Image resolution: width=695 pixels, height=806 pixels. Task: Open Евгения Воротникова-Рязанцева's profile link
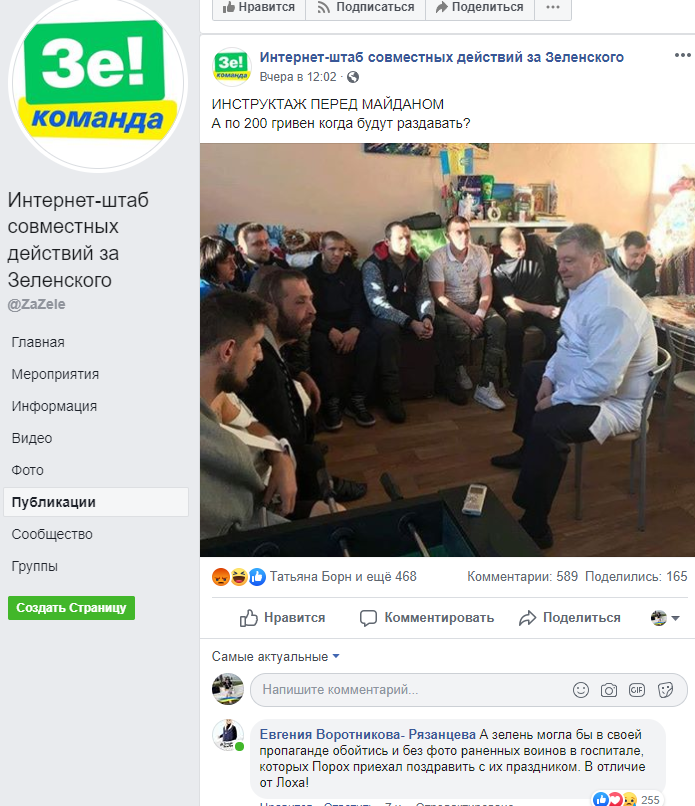pyautogui.click(x=368, y=735)
